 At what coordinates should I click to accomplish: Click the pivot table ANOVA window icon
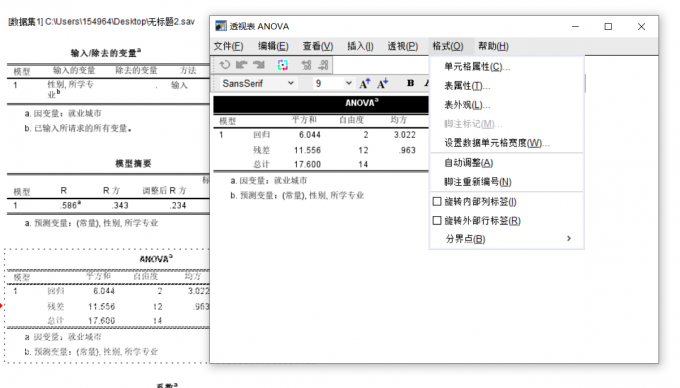click(x=221, y=26)
